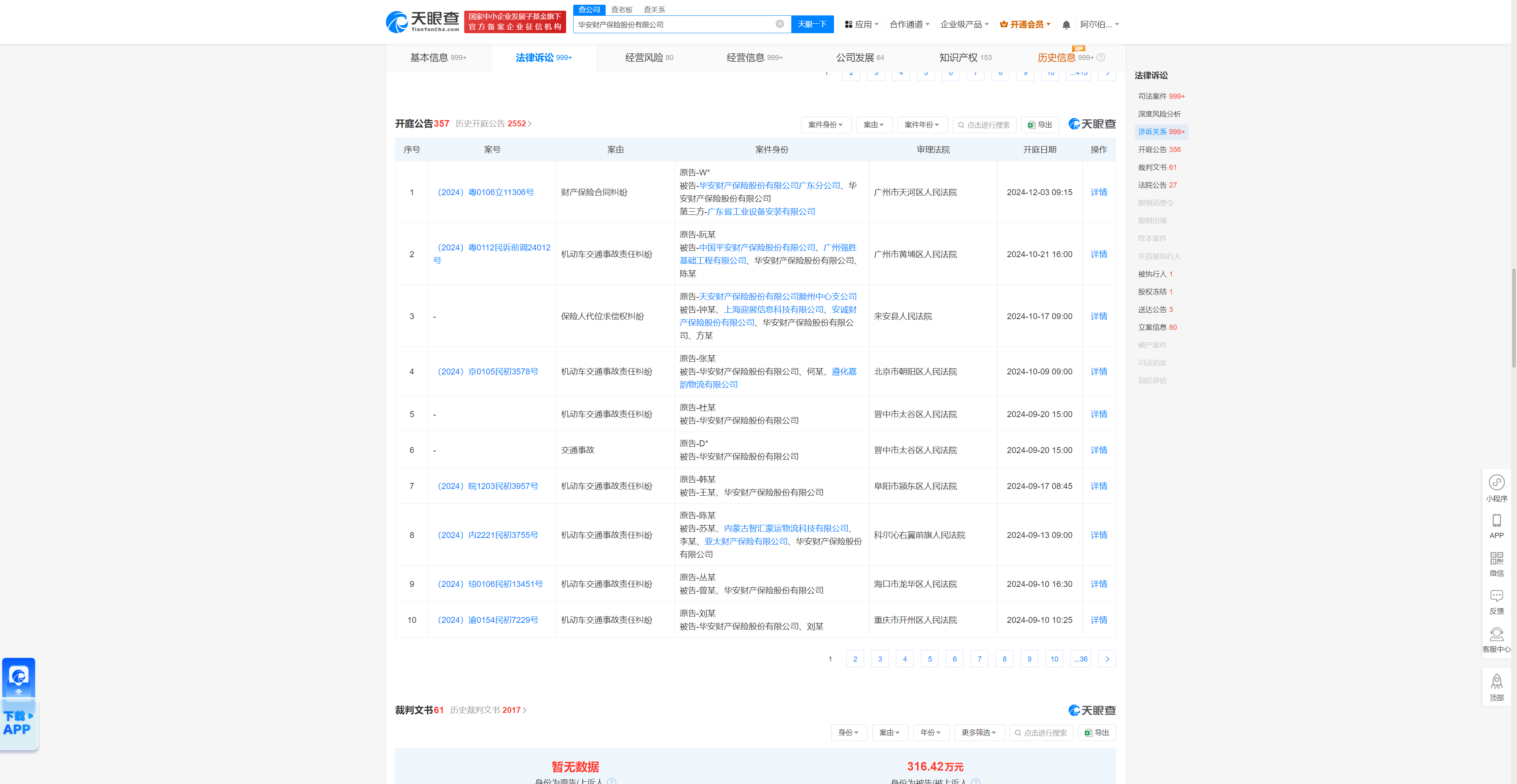Switch to the 经营信息 tab
The width and height of the screenshot is (1517, 784).
tap(755, 58)
